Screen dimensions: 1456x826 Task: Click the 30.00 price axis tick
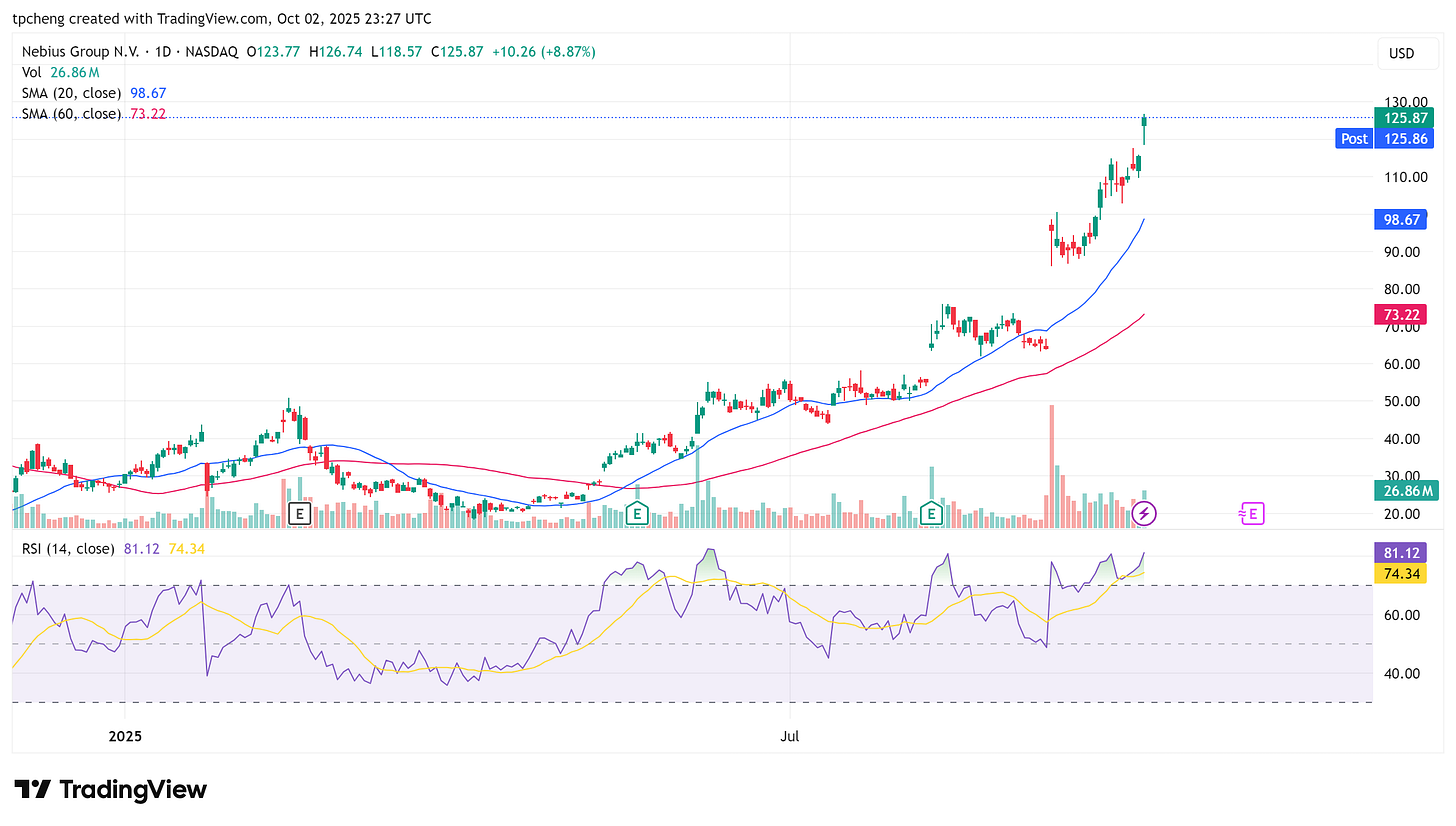tap(1404, 476)
